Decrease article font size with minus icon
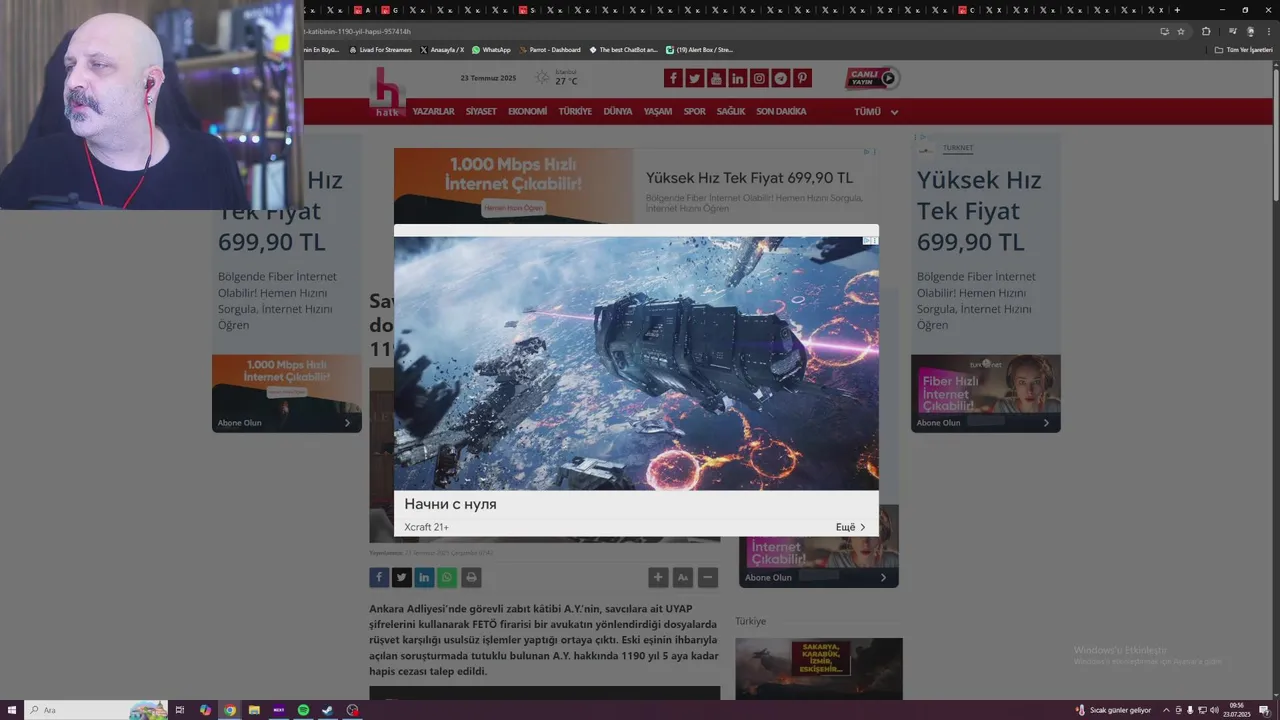This screenshot has height=720, width=1280. click(x=708, y=577)
